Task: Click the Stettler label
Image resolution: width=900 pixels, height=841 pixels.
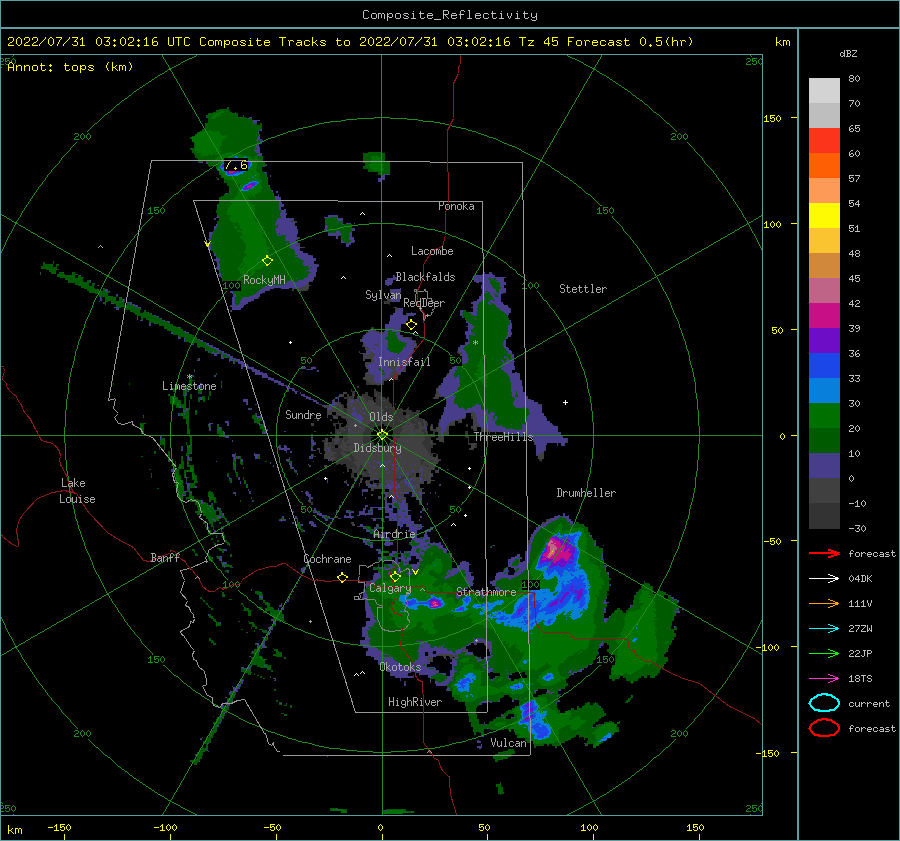Action: [583, 289]
